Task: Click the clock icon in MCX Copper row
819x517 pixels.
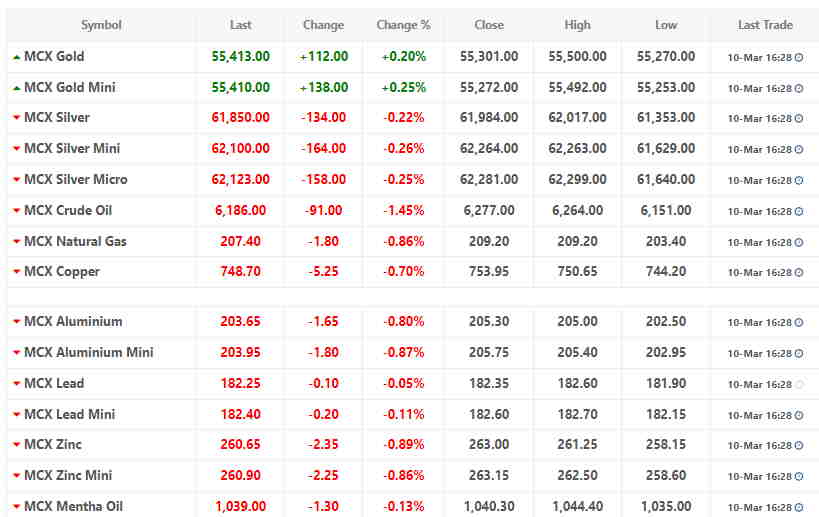Action: point(799,273)
